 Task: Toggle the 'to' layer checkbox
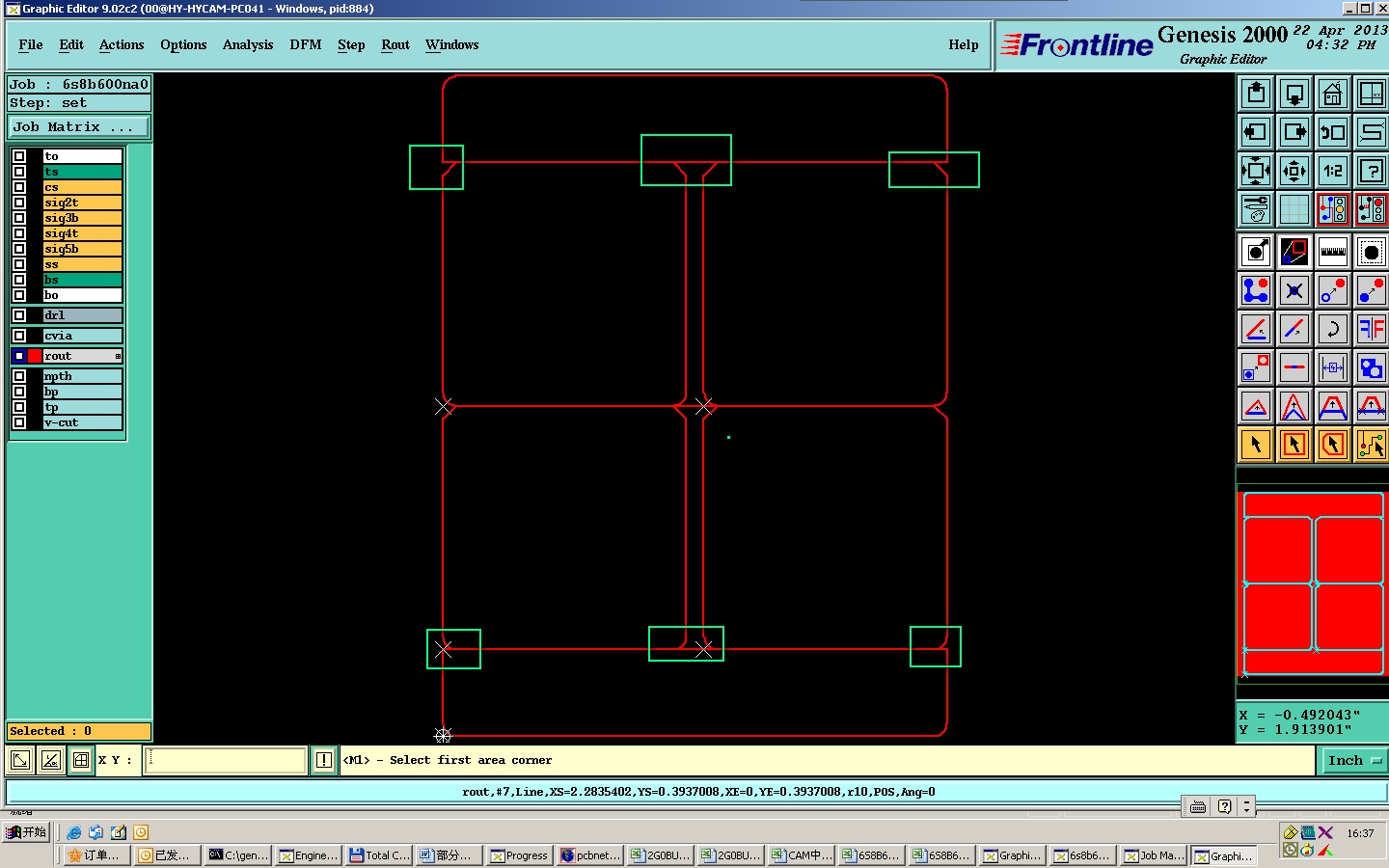19,156
